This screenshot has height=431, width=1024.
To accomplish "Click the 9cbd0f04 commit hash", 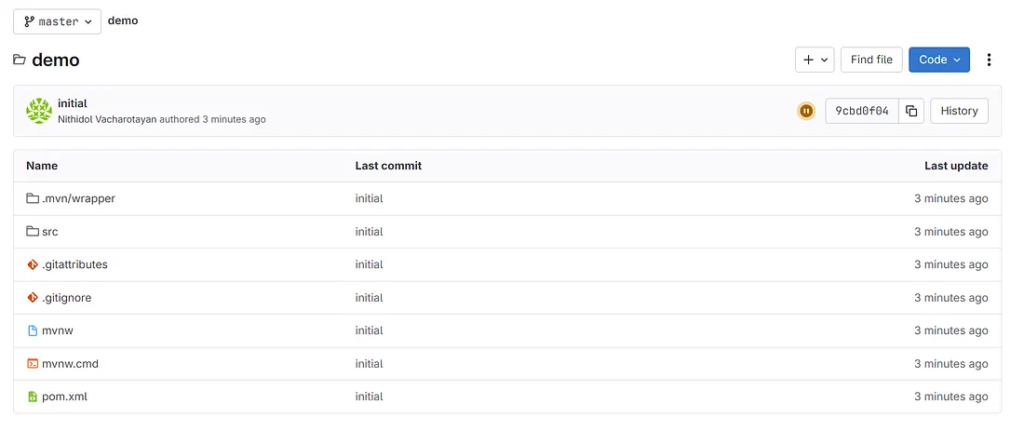I will [x=861, y=111].
